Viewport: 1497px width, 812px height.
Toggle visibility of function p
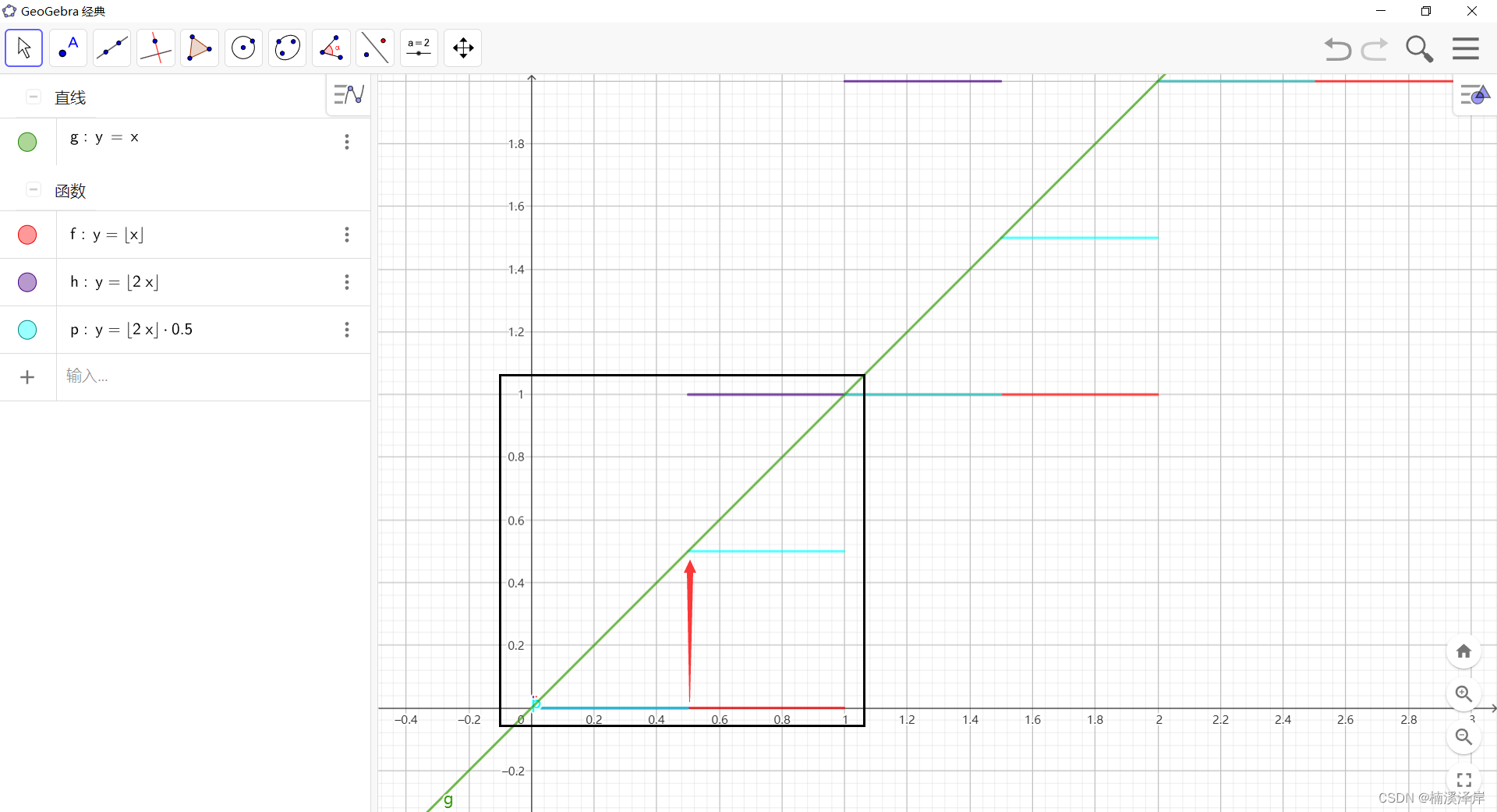point(27,330)
